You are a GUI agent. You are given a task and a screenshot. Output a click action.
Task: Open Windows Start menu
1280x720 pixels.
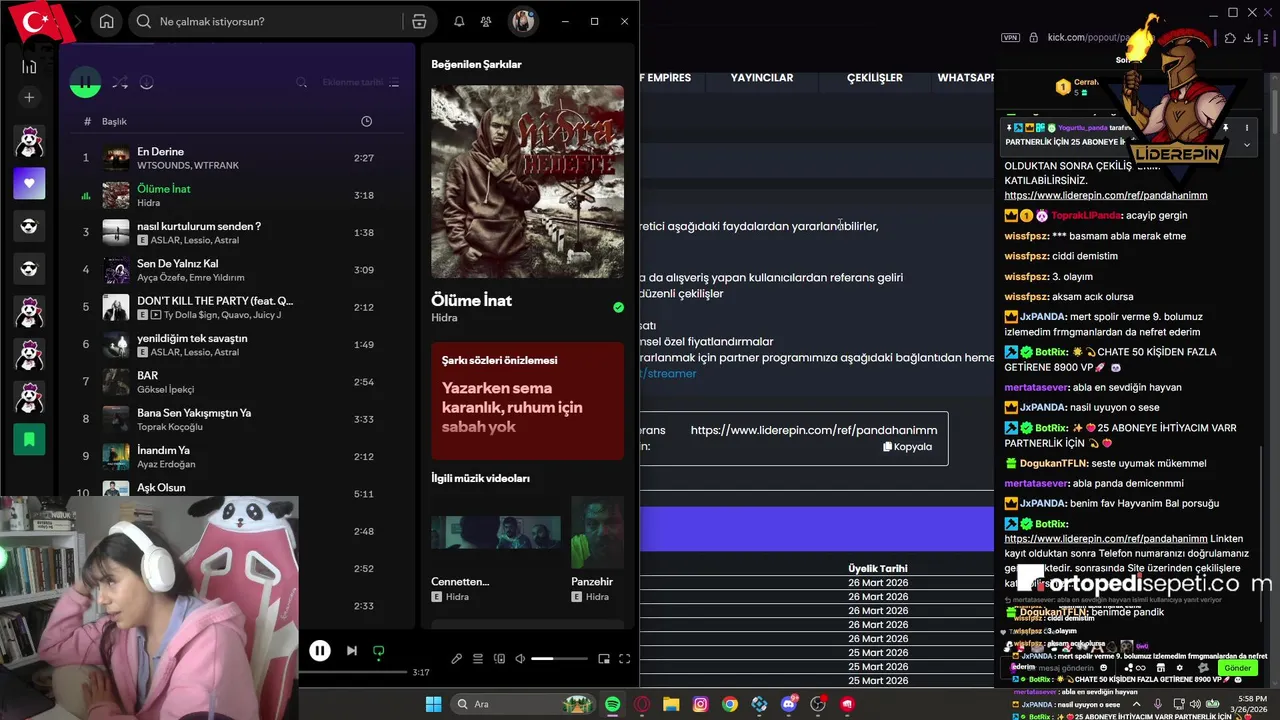click(433, 704)
